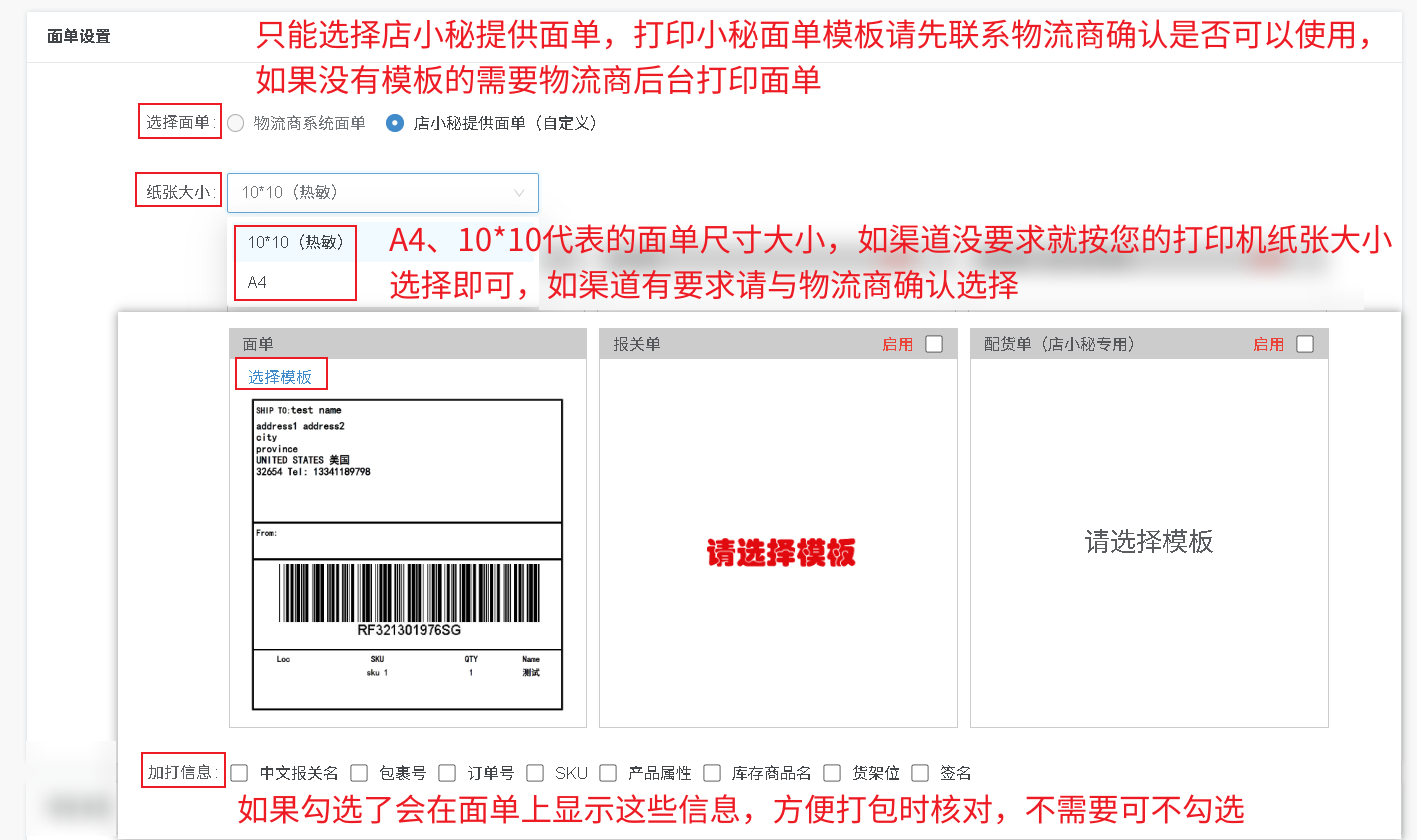This screenshot has height=840, width=1417.
Task: Select the 物流商系统面单 radio button
Action: pyautogui.click(x=236, y=123)
